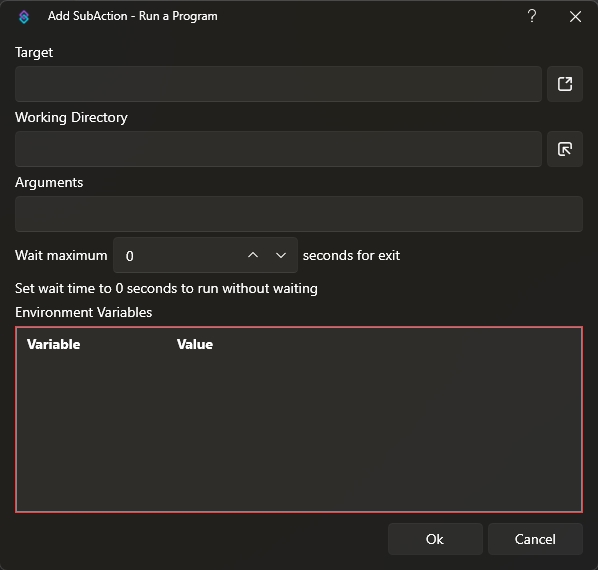Click inside the Environment Variables list
This screenshot has height=570, width=598.
299,419
